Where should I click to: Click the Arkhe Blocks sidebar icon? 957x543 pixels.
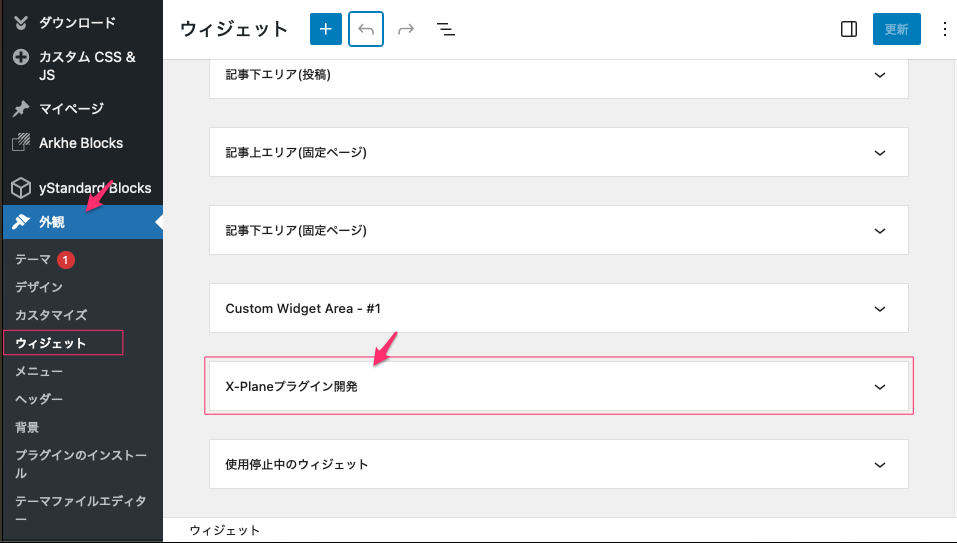(20, 143)
